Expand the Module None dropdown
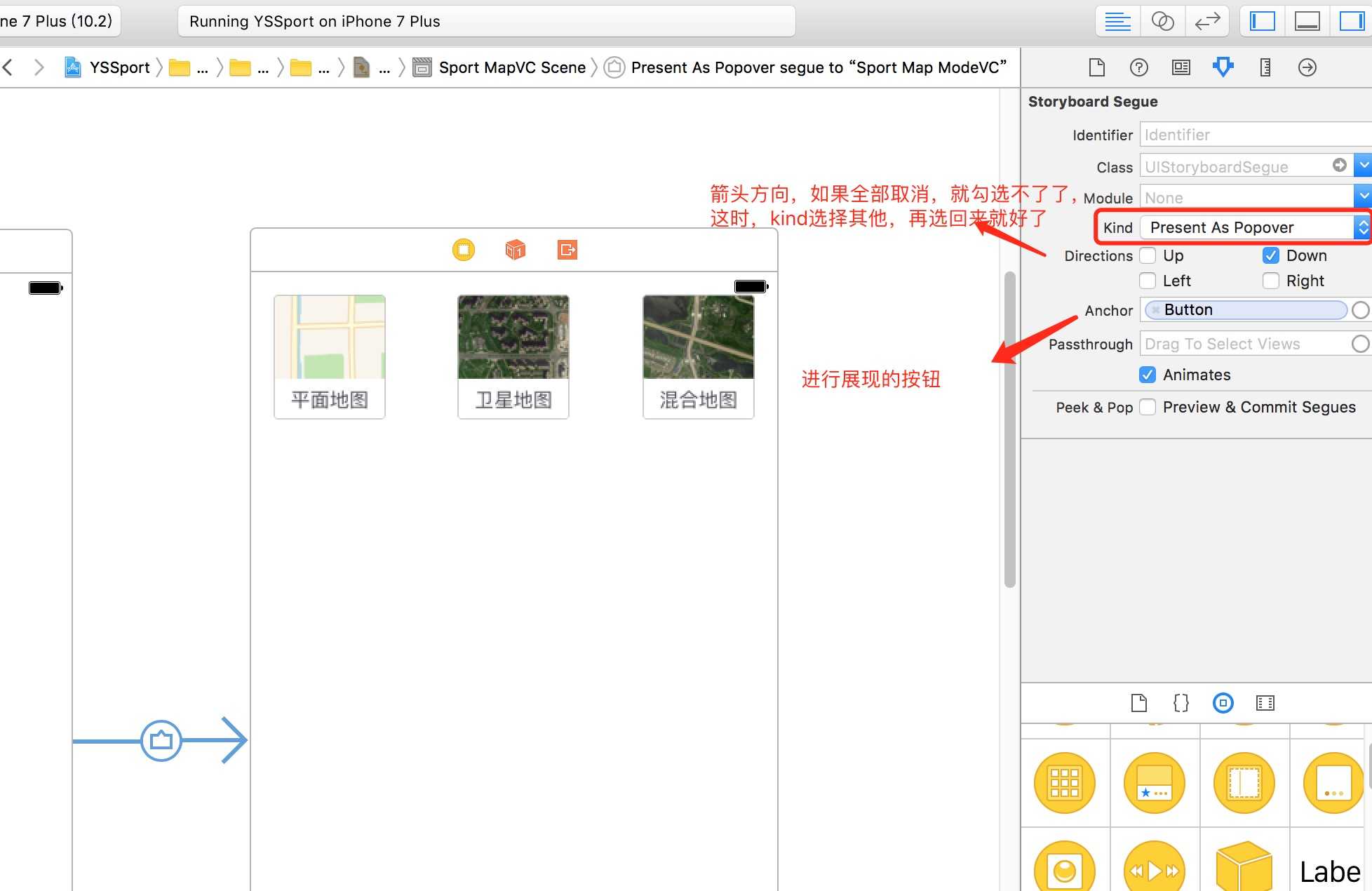 tap(1366, 197)
